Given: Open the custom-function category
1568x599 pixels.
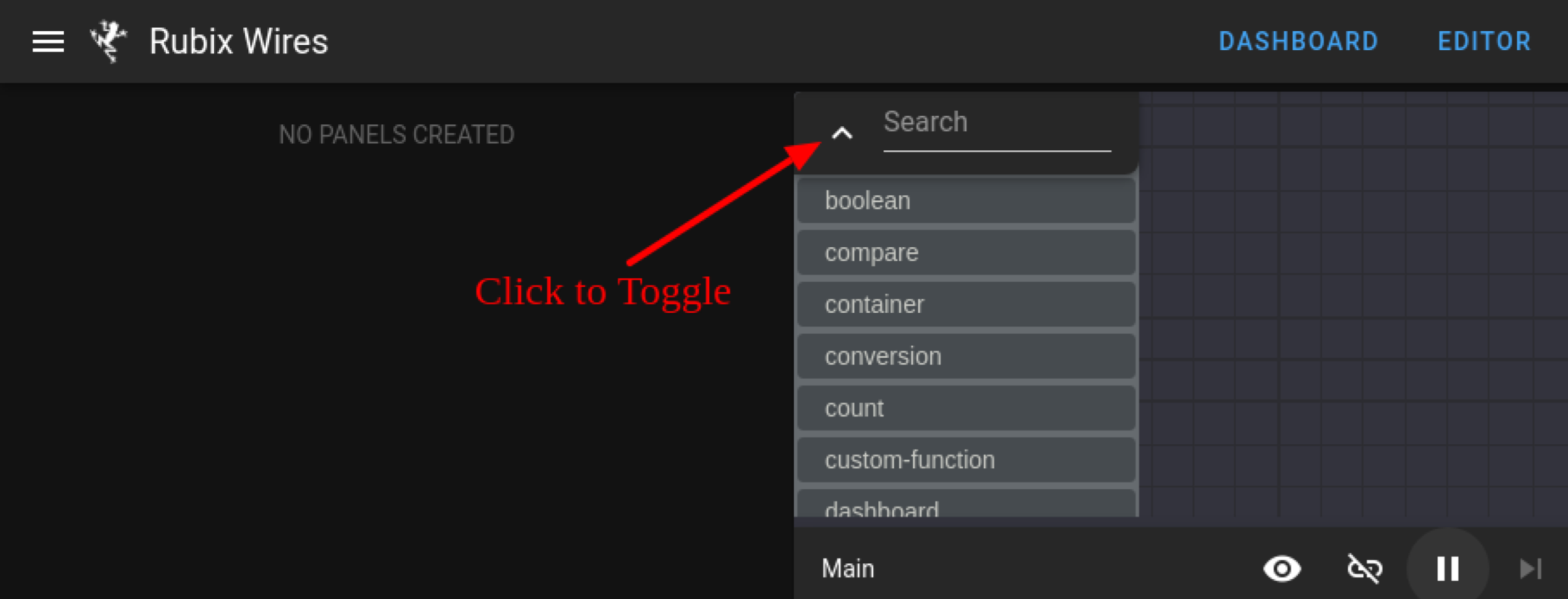Looking at the screenshot, I should coord(966,460).
